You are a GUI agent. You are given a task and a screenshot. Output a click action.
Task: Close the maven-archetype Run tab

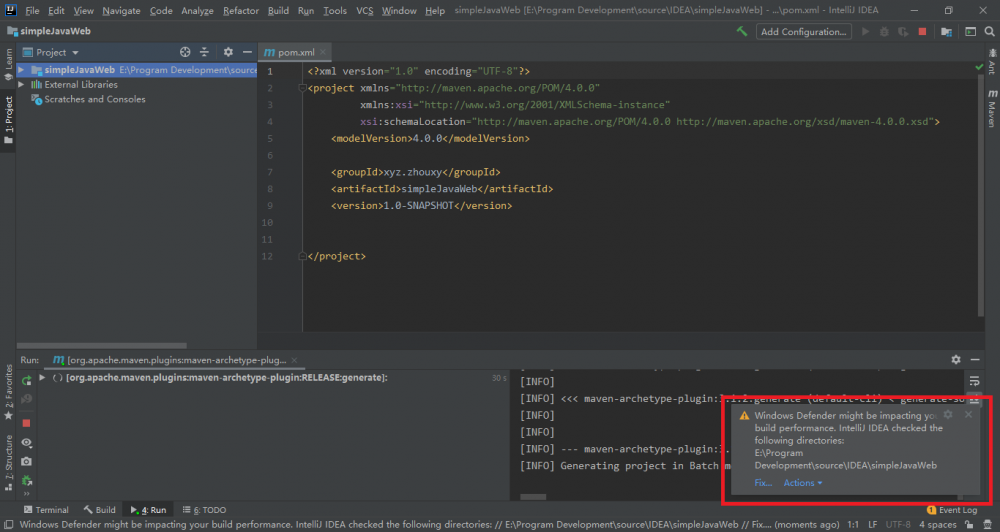pyautogui.click(x=294, y=360)
